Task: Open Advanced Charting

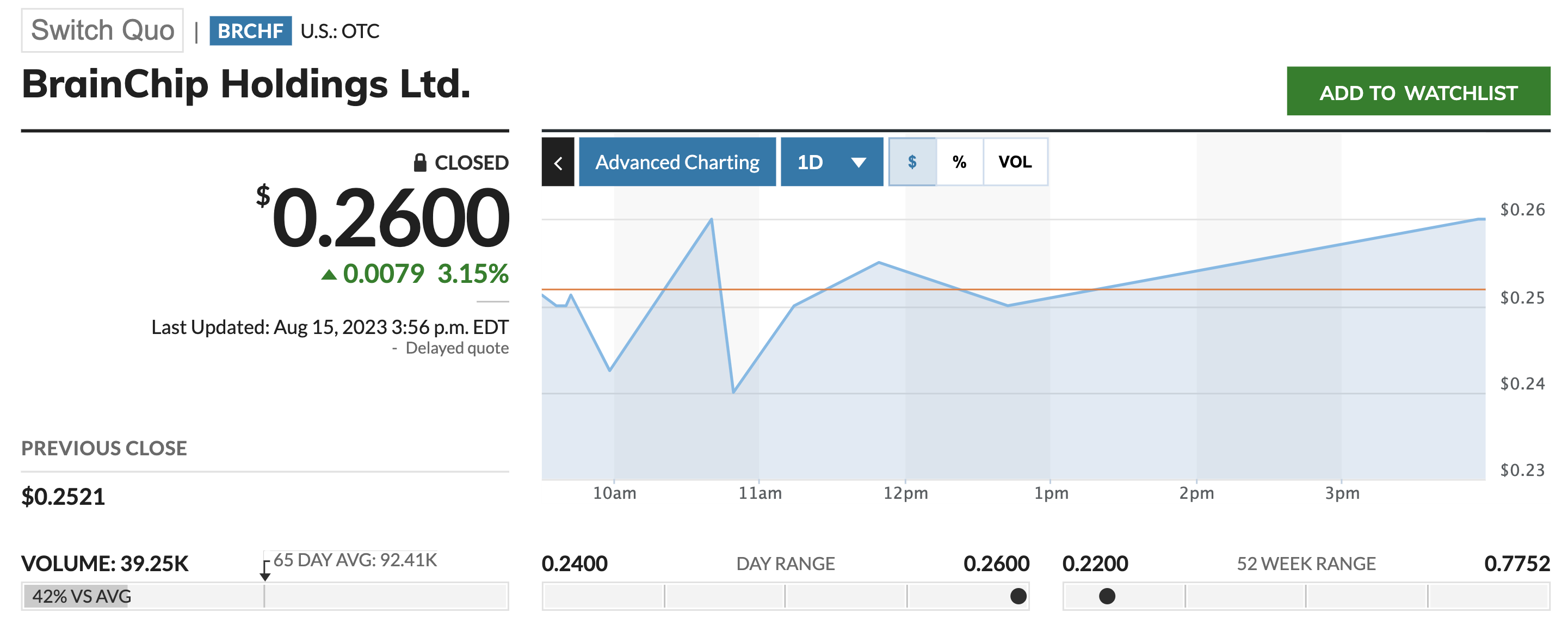Action: (x=677, y=162)
